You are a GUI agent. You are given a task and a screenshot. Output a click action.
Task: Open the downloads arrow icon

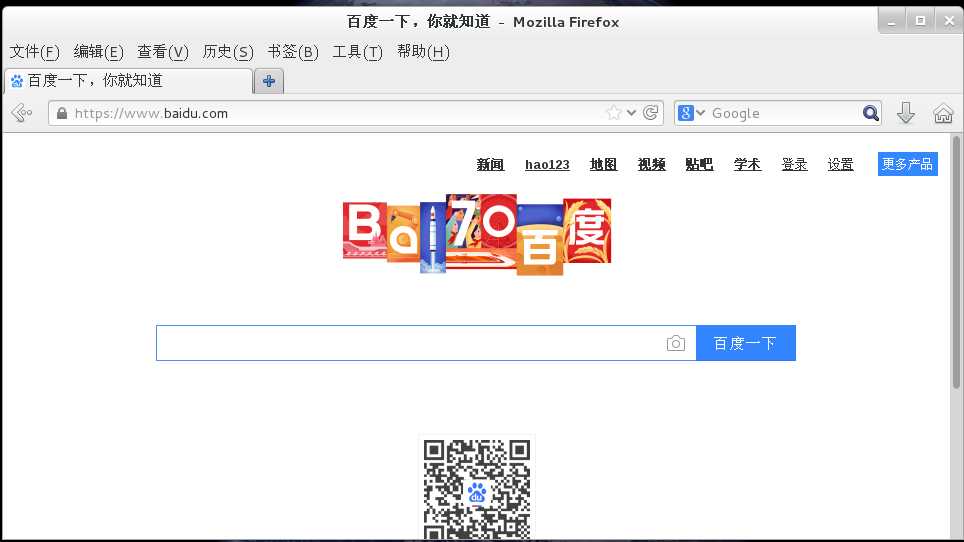pos(906,113)
